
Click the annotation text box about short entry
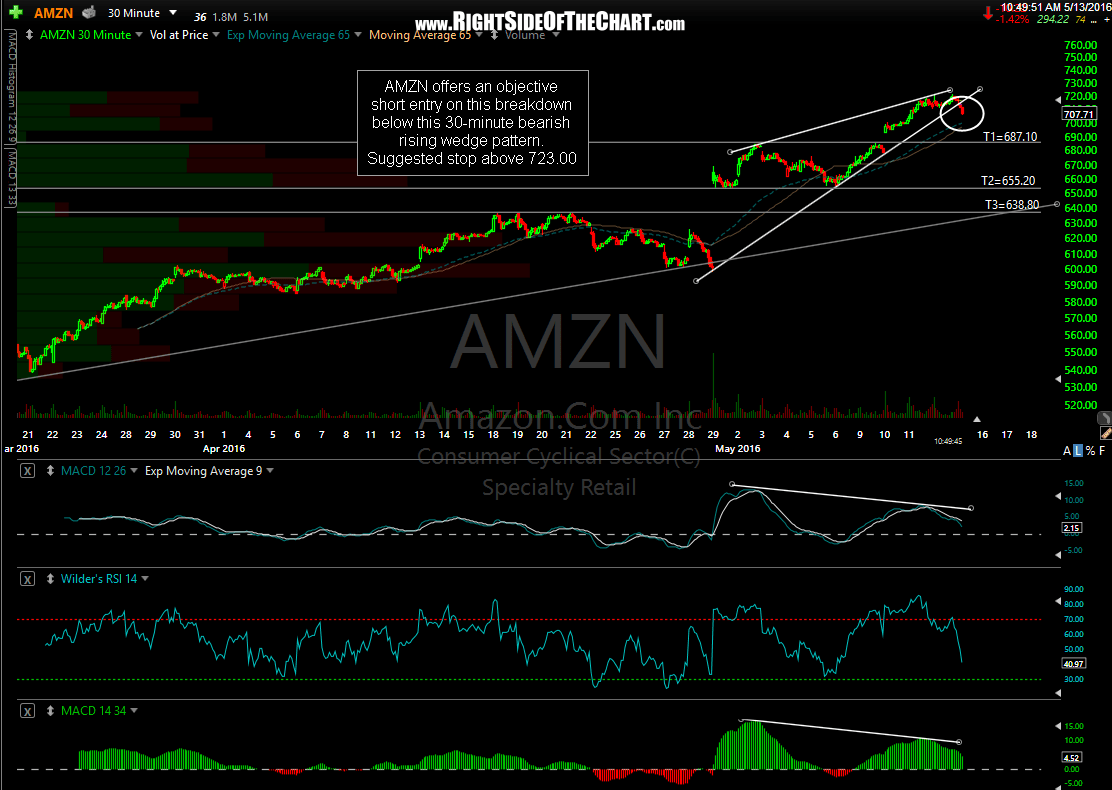pyautogui.click(x=473, y=123)
